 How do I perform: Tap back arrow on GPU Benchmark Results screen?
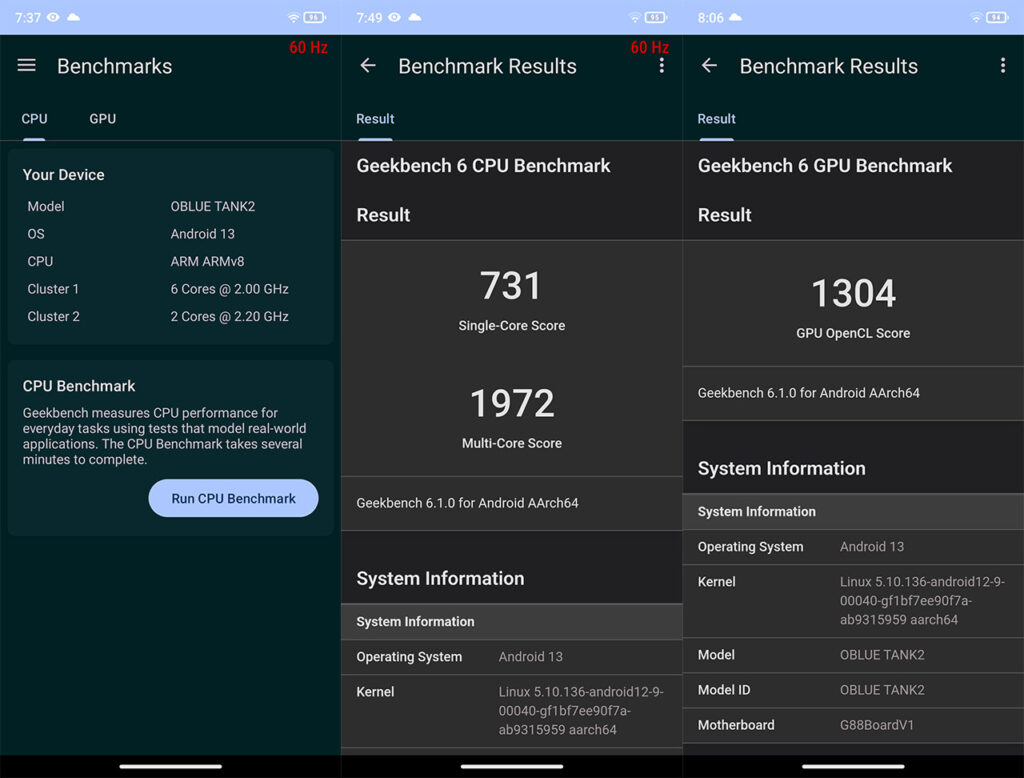pos(709,65)
